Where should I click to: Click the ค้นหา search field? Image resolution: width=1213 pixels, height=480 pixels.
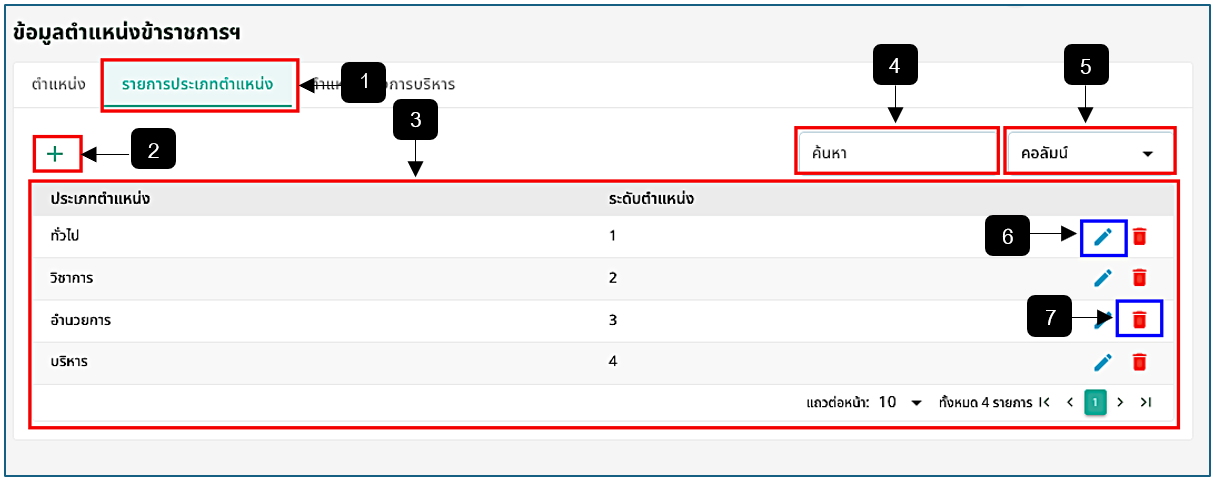(x=897, y=154)
